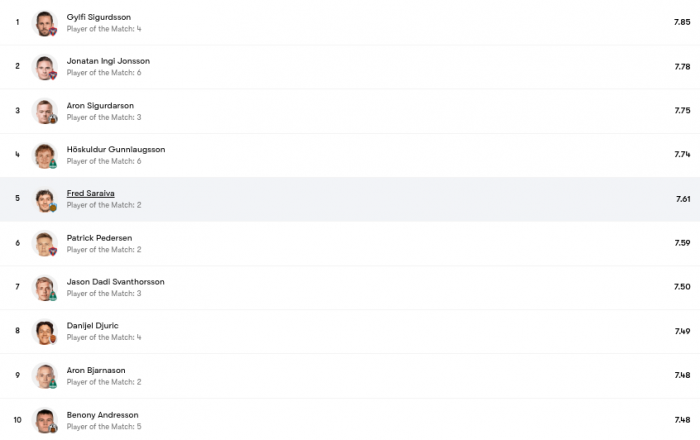Click Aron Sigurdarson's player photo
Viewport: 700px width, 440px height.
tap(45, 111)
